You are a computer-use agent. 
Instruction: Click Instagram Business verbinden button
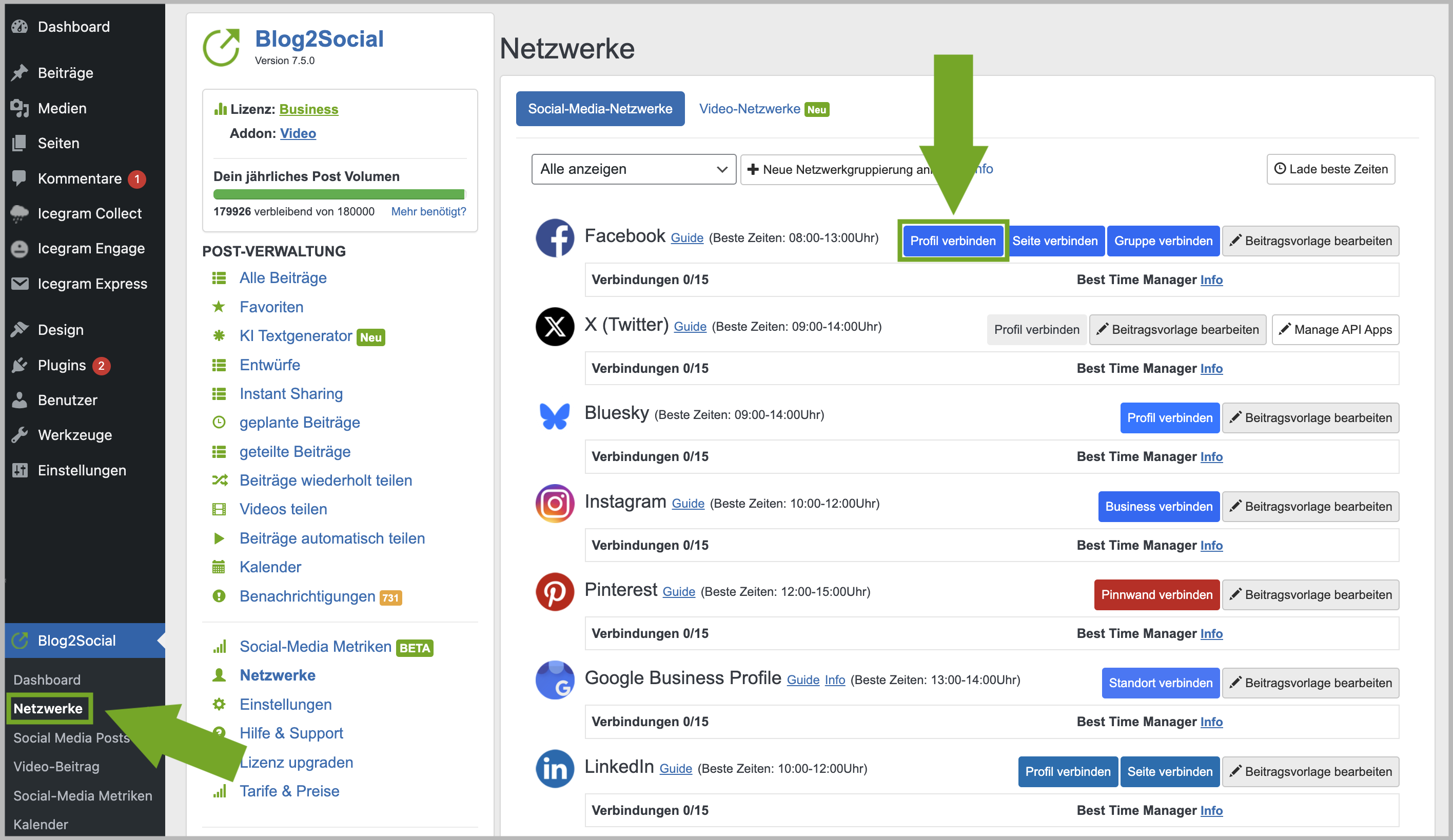coord(1159,507)
